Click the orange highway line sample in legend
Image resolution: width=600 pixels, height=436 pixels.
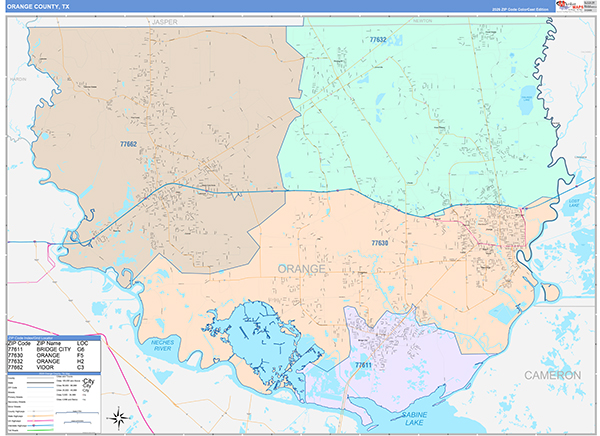point(40,416)
